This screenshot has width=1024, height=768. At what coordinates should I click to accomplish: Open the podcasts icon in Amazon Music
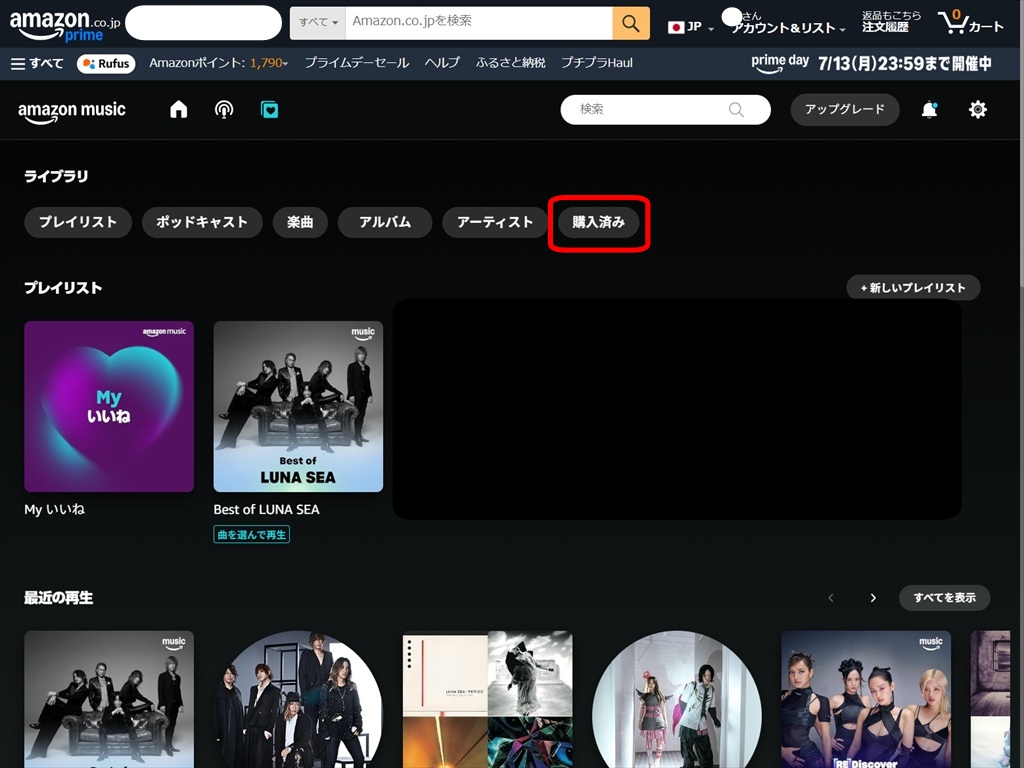coord(224,109)
